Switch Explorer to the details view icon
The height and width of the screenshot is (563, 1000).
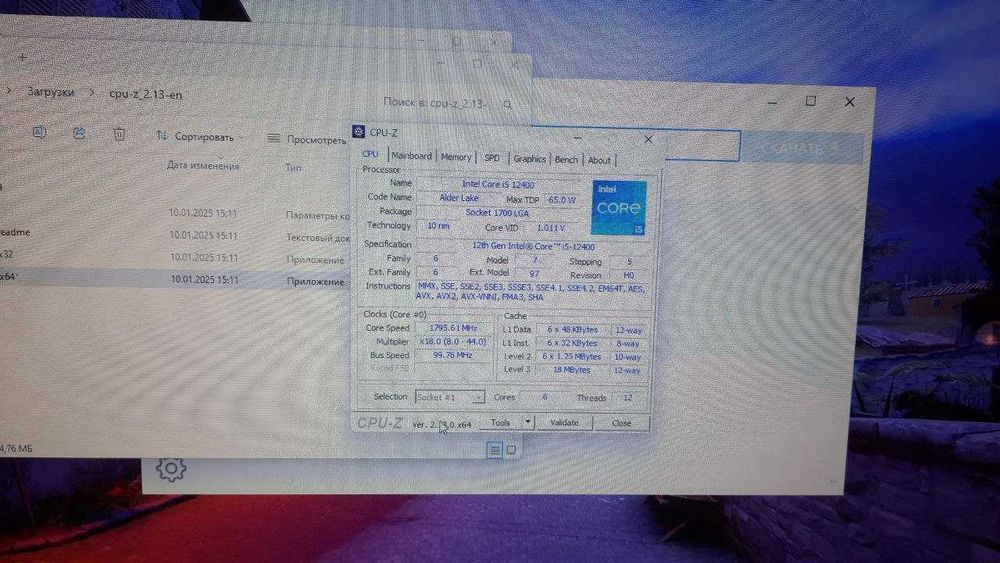(x=495, y=450)
